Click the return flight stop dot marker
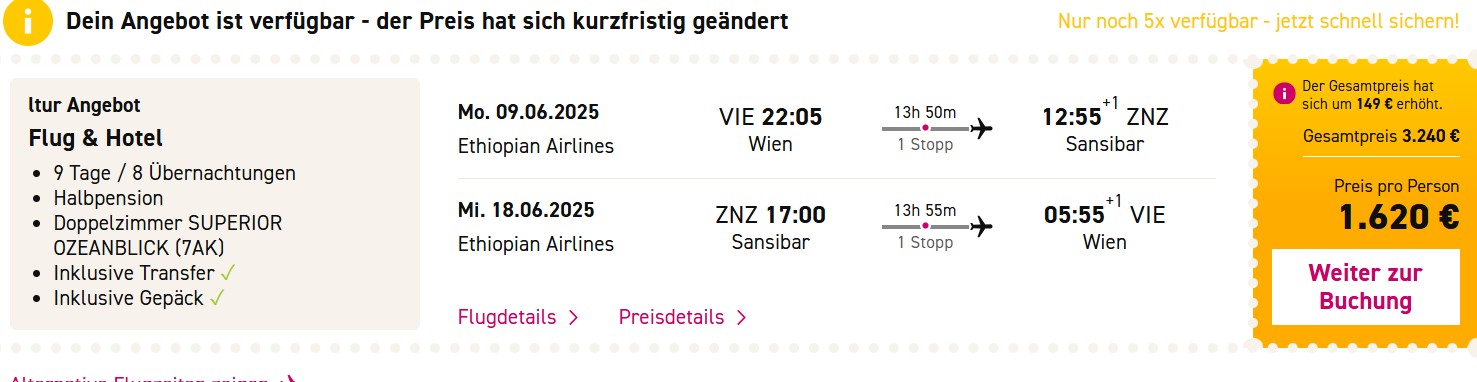The height and width of the screenshot is (382, 1477). (x=925, y=226)
